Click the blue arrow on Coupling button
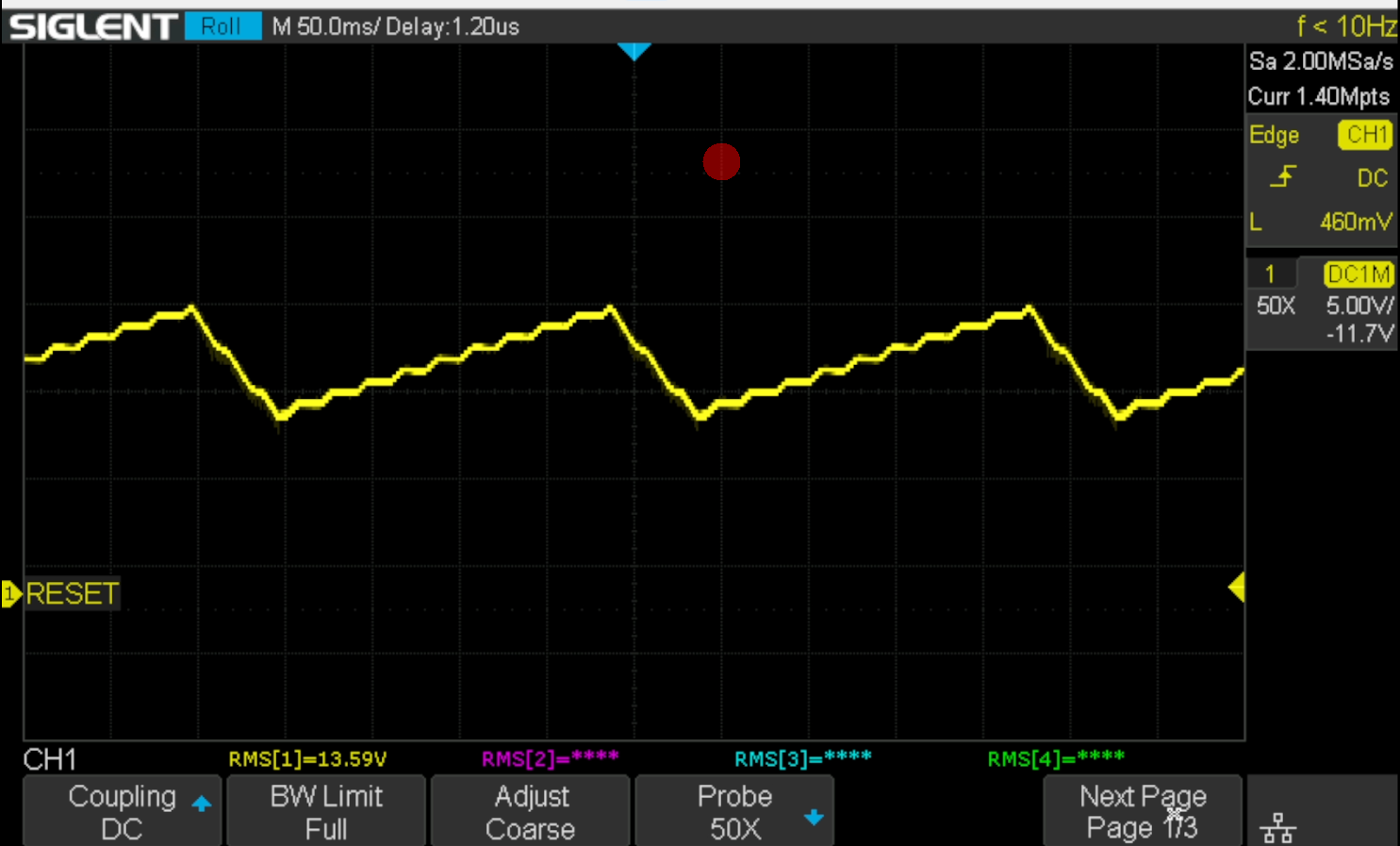 [202, 804]
